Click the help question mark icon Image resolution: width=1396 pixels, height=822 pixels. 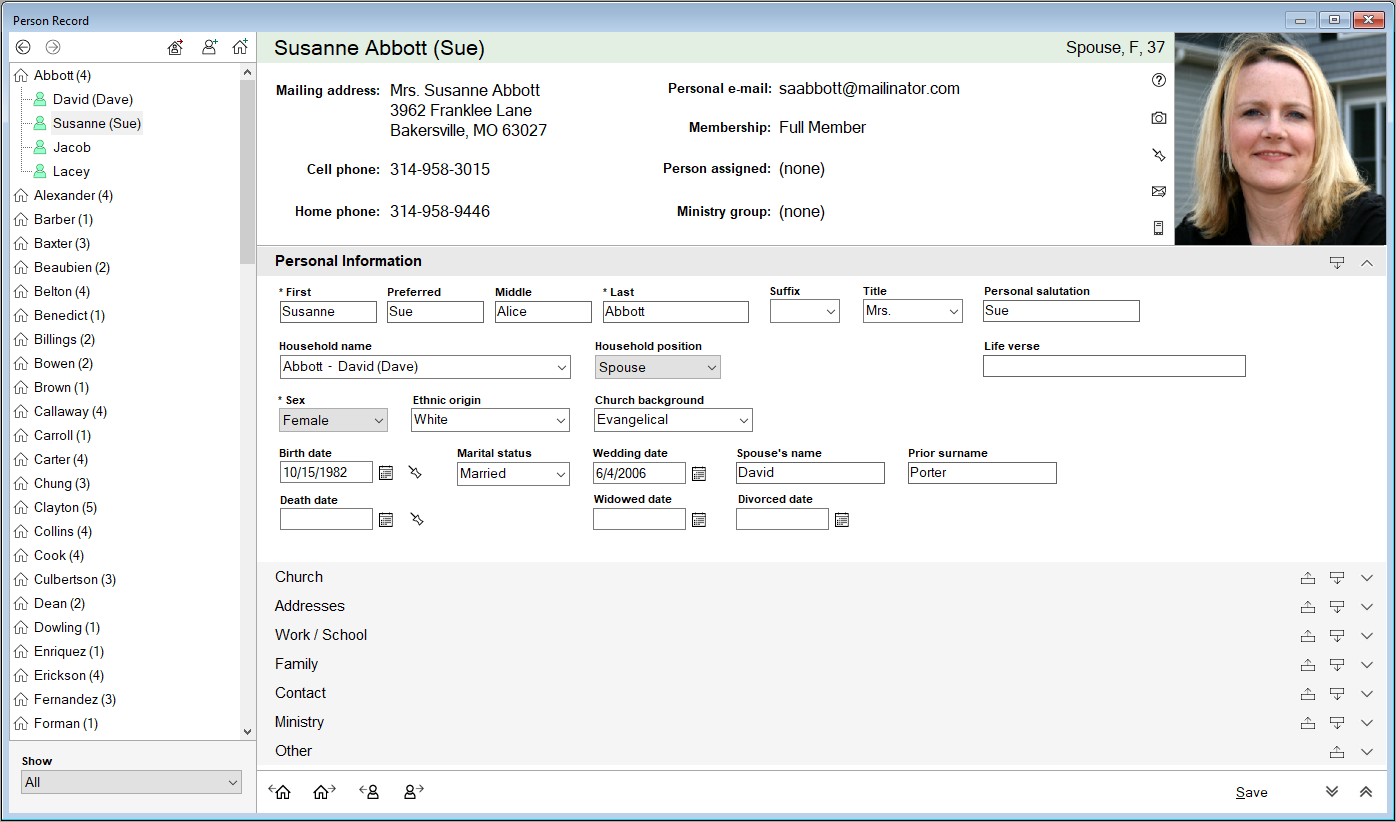point(1158,81)
